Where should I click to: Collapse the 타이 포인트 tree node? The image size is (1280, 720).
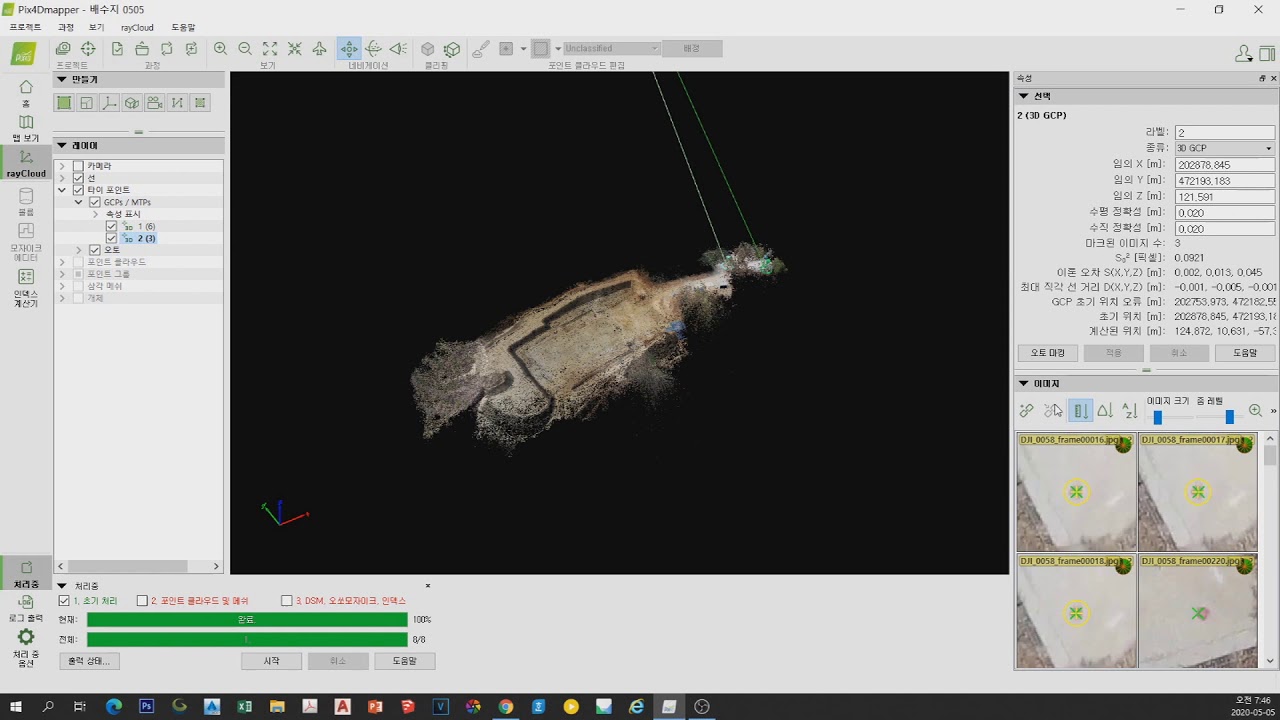pos(62,190)
